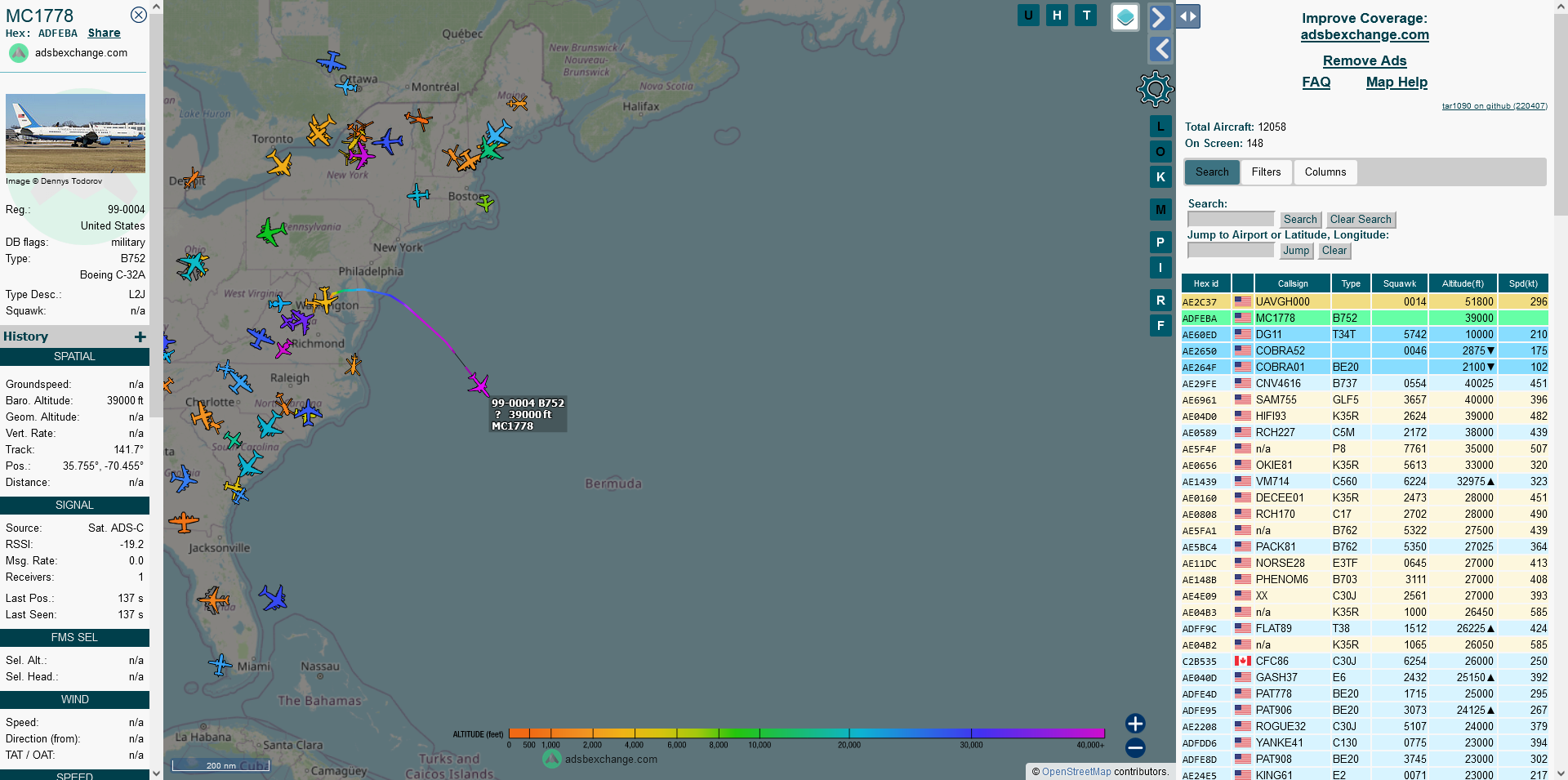Sort table by Callsign column

1293,283
